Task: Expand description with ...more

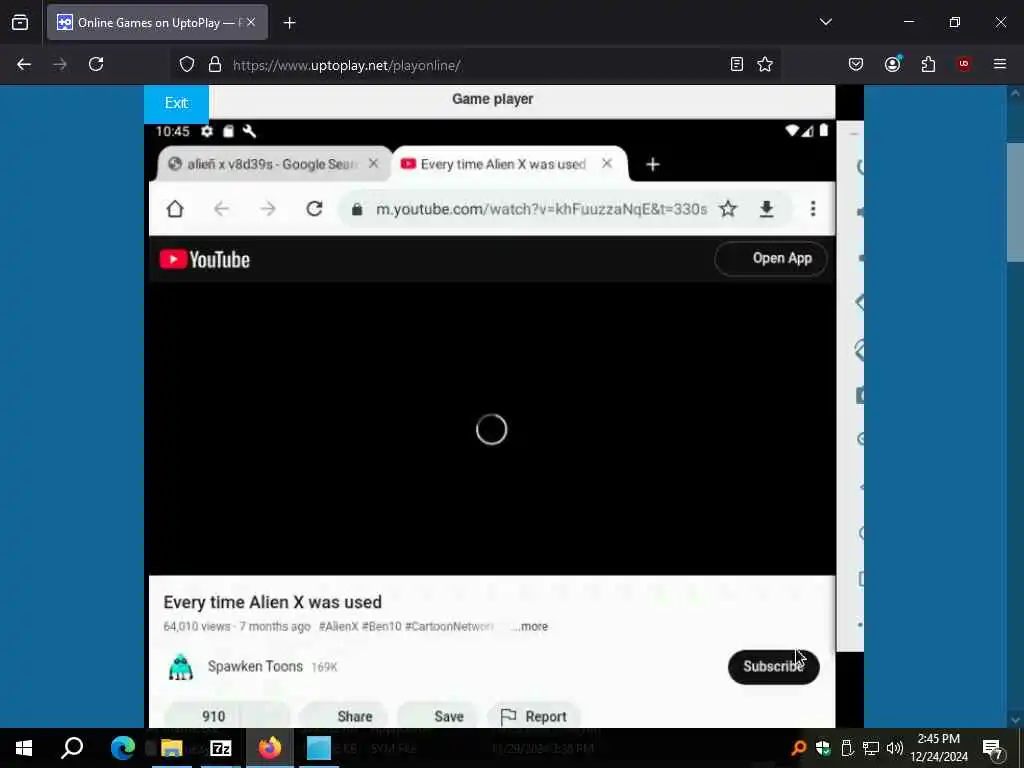Action: pos(530,626)
